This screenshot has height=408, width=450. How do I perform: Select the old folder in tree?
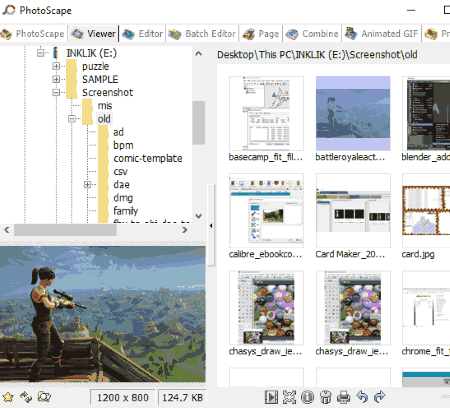point(104,119)
